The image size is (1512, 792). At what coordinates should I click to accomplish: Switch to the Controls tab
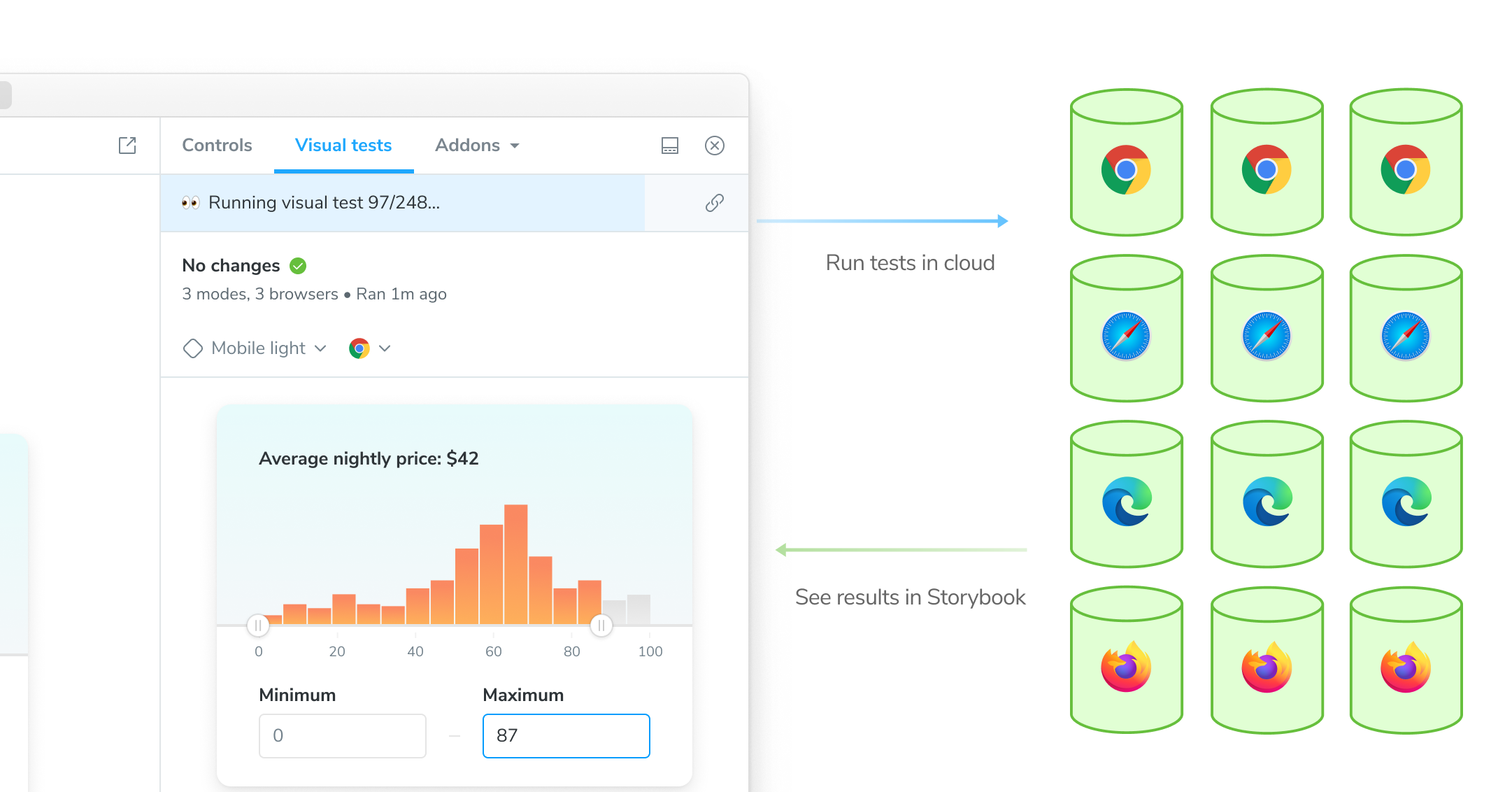[217, 146]
